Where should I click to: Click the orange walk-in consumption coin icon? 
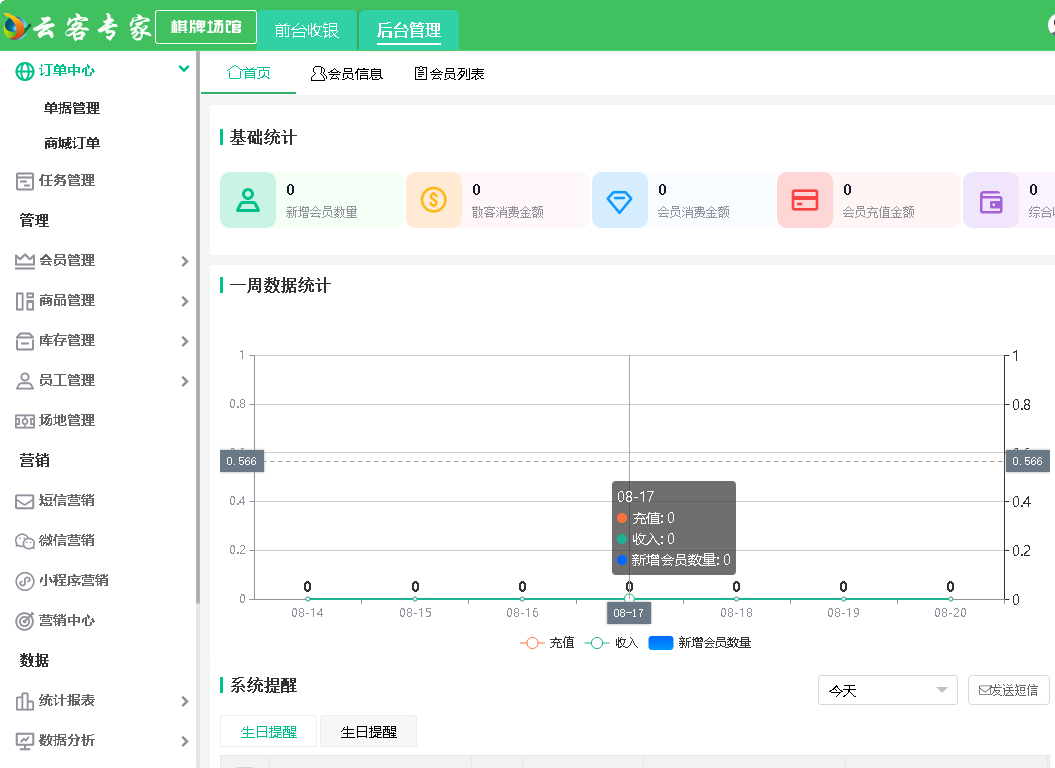pos(433,200)
